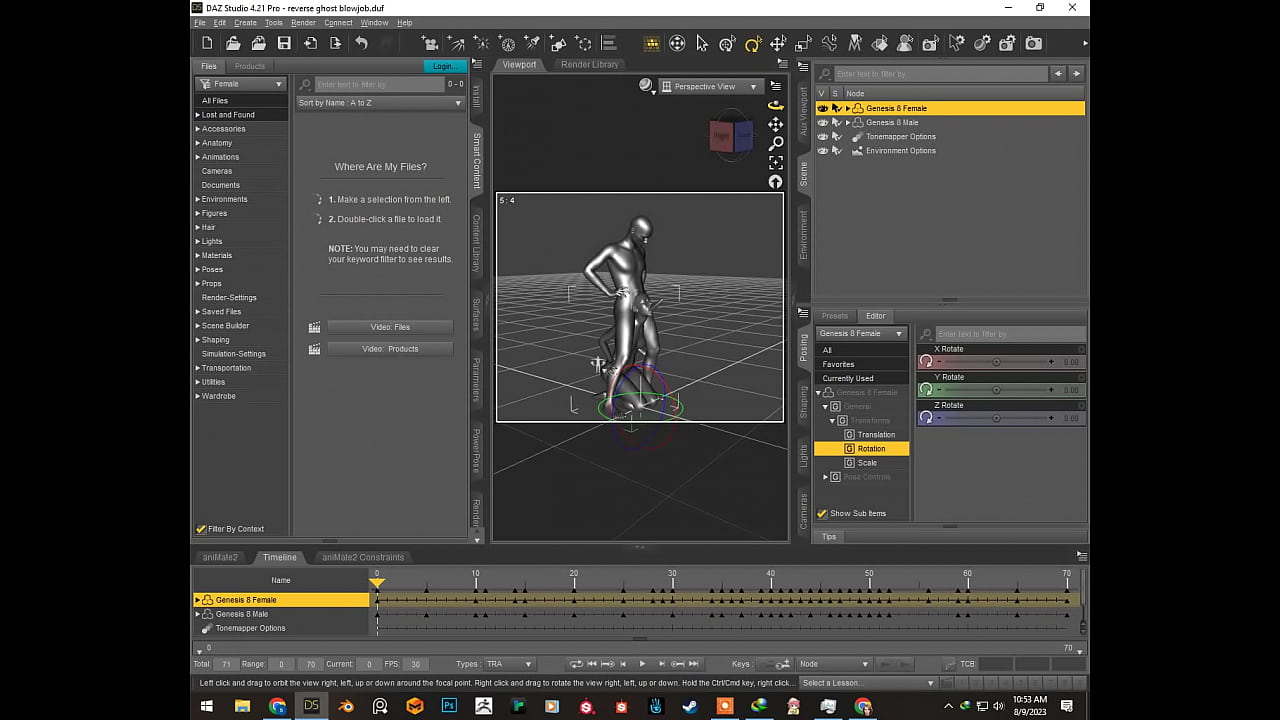The width and height of the screenshot is (1280, 720).
Task: Open the Node dropdown near the Keys controls
Action: pyautogui.click(x=833, y=663)
